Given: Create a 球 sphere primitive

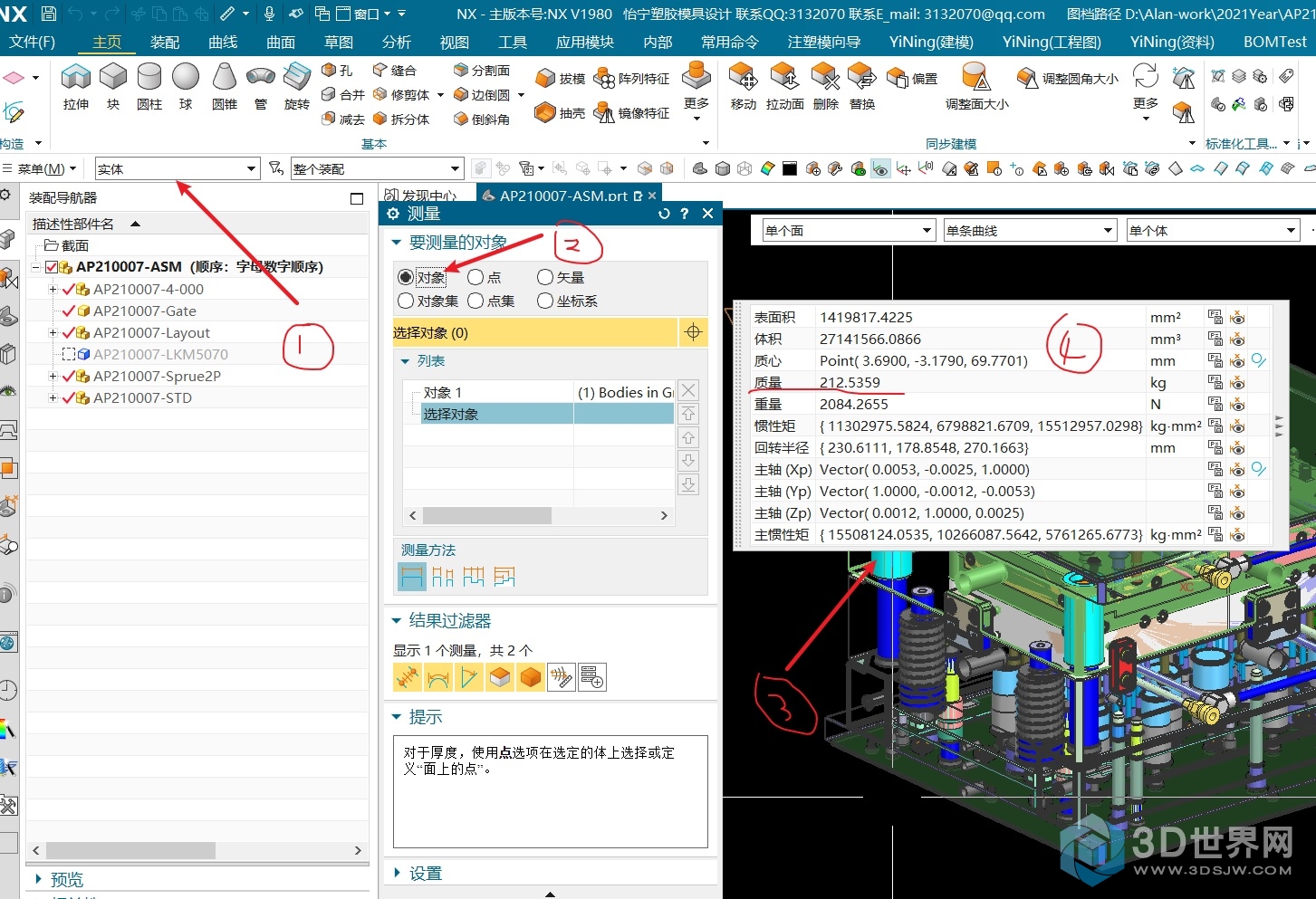Looking at the screenshot, I should pos(186,88).
